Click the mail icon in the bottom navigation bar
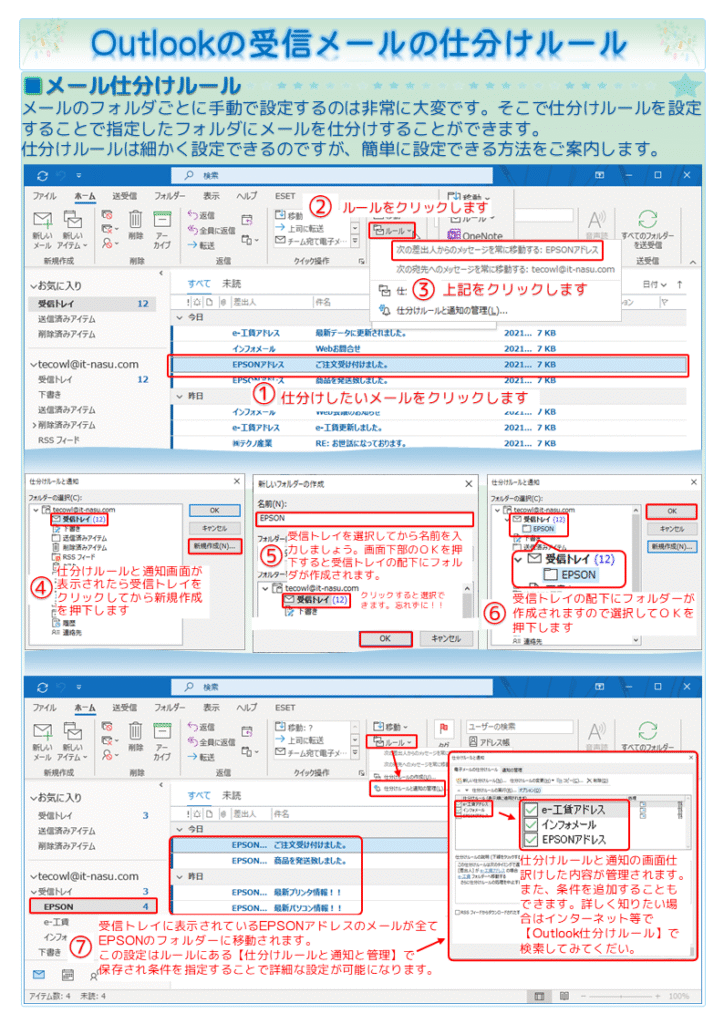The height and width of the screenshot is (1024, 724). (39, 973)
